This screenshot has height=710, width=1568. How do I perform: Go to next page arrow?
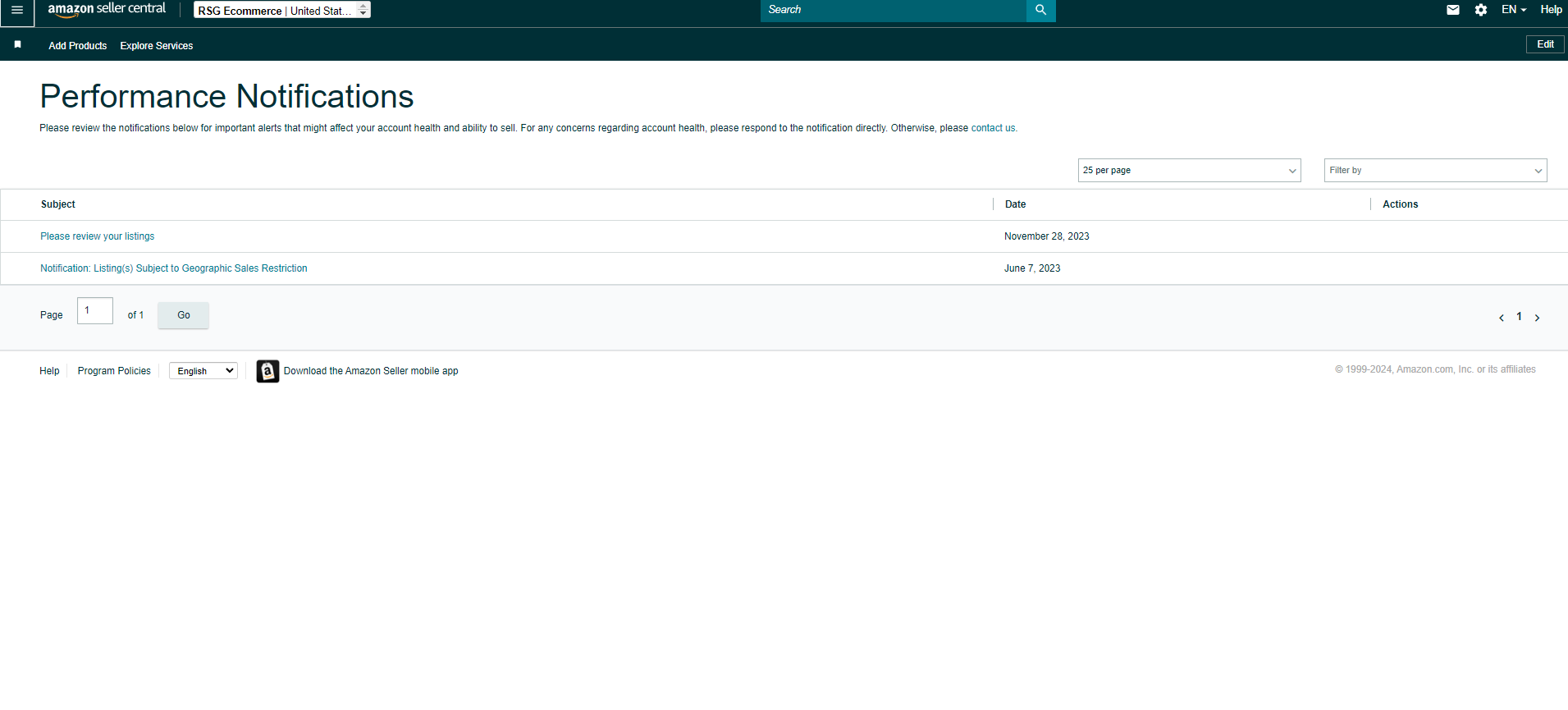point(1537,318)
